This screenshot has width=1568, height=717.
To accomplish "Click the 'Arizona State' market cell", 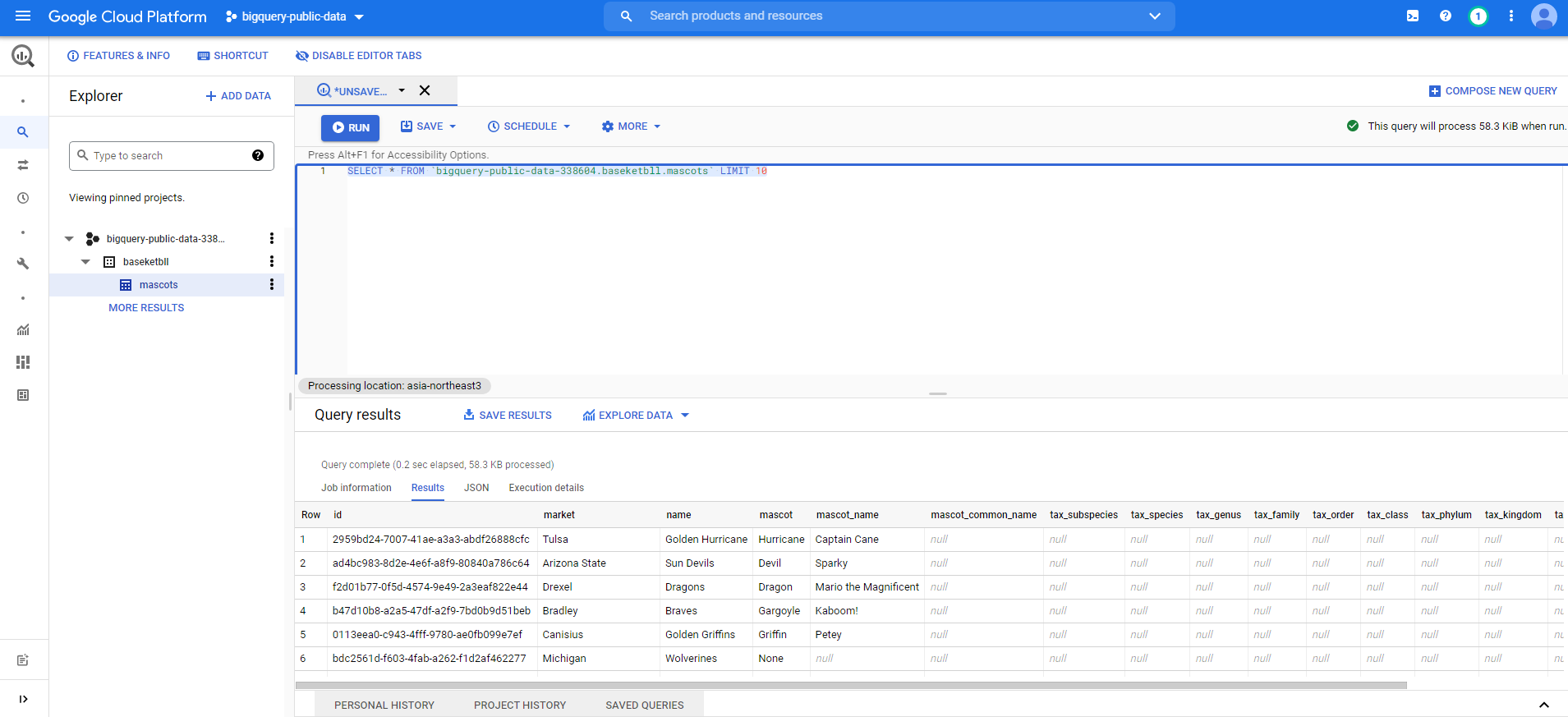I will coord(574,563).
